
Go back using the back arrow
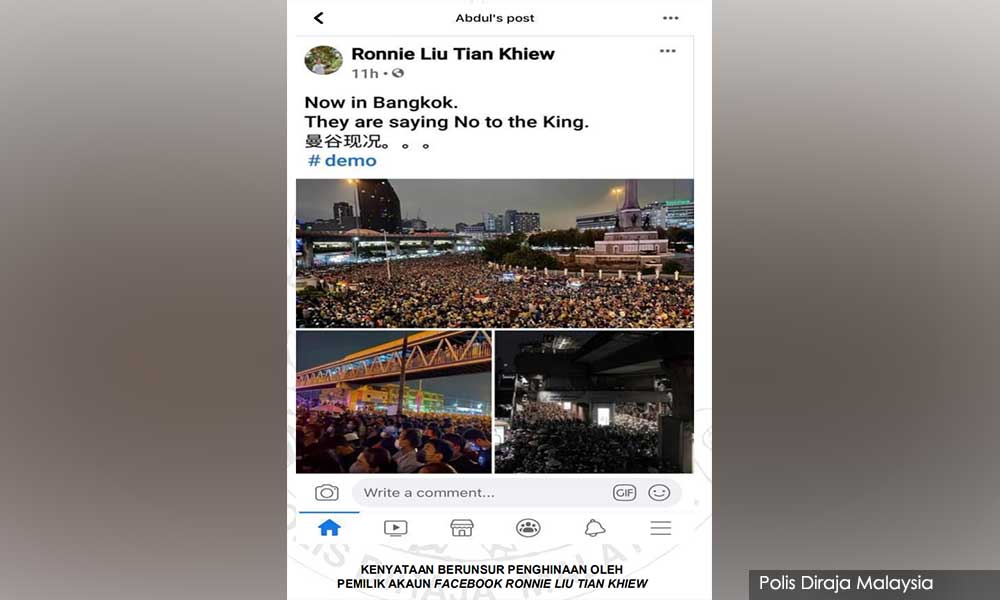coord(319,18)
